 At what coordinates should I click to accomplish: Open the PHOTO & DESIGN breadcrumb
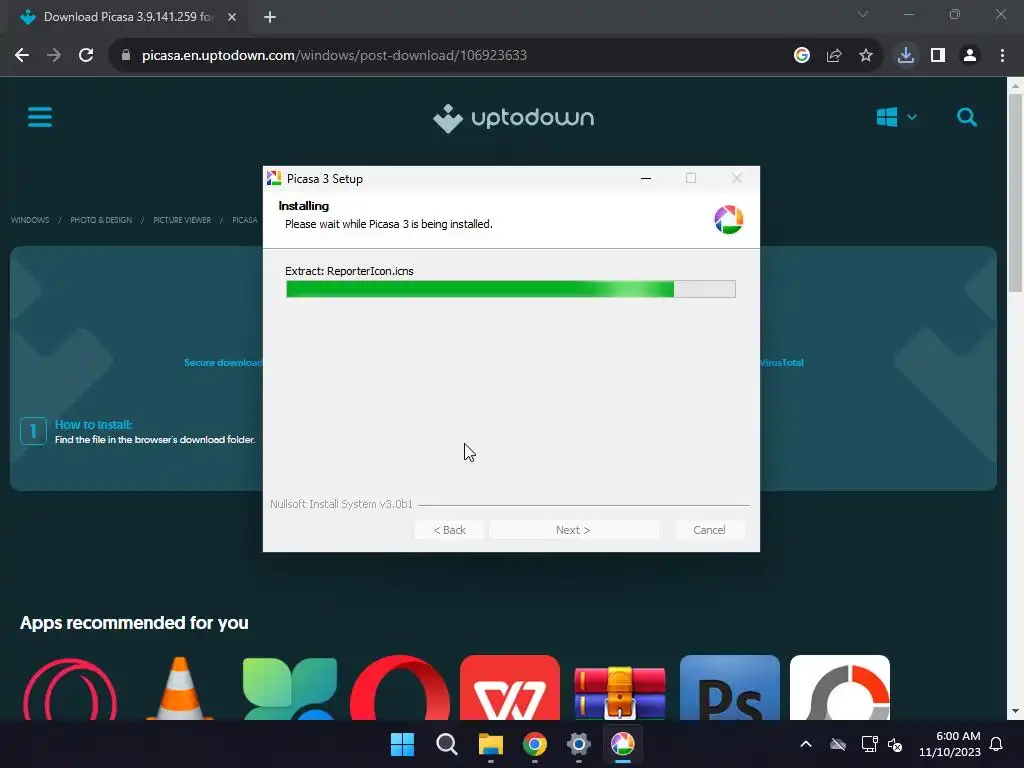101,220
